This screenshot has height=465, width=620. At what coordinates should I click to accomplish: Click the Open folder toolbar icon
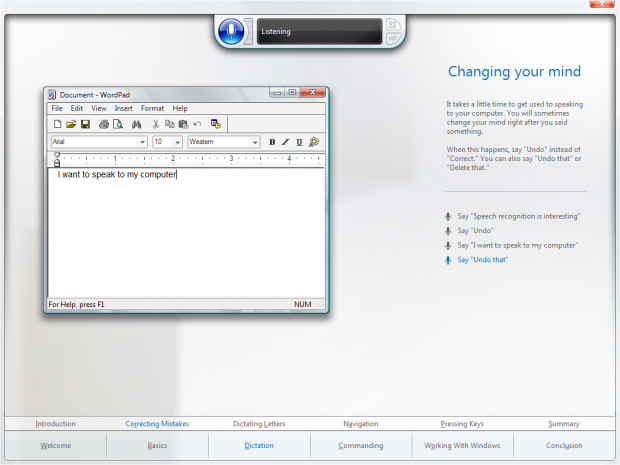71,124
